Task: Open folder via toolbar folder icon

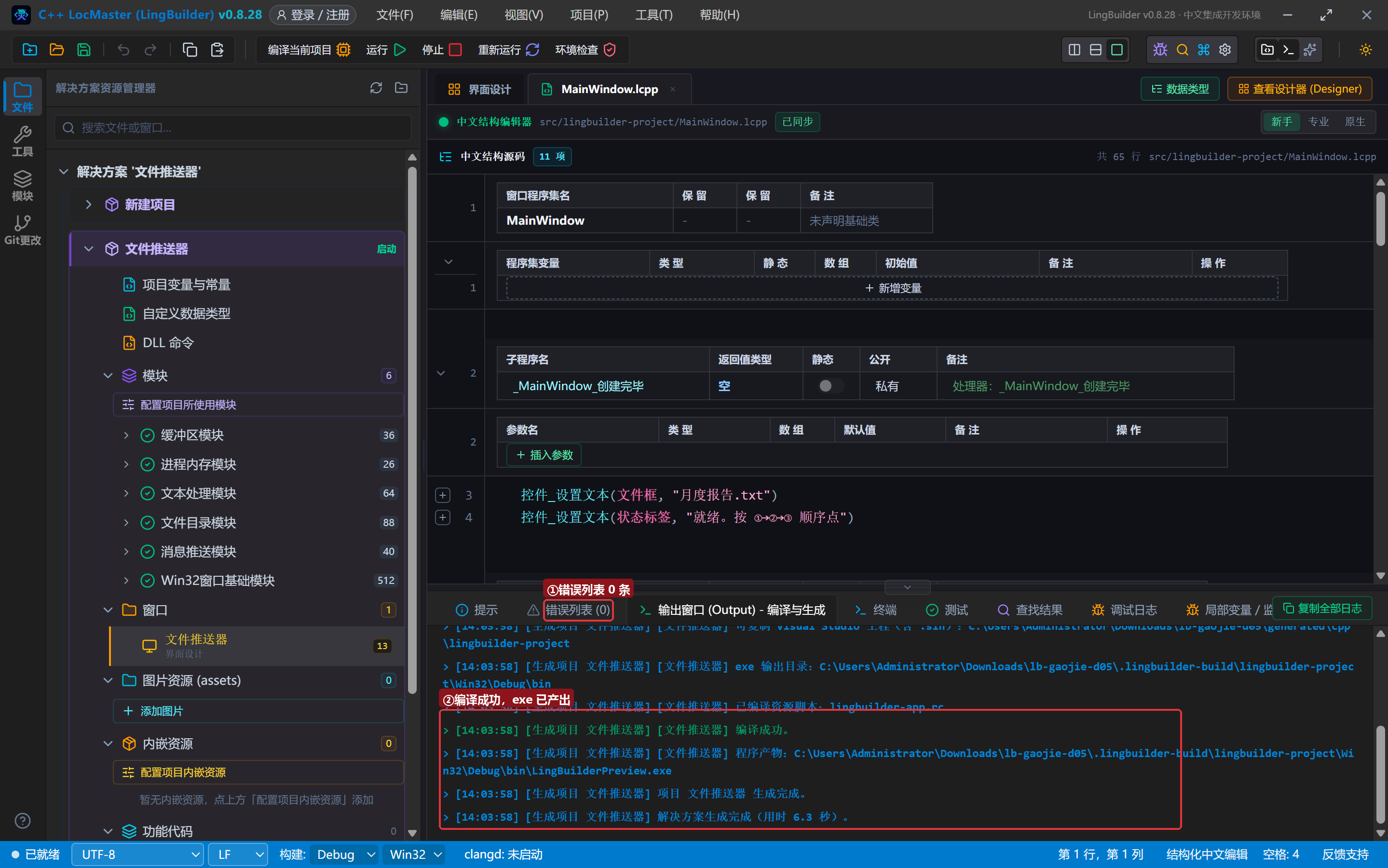Action: tap(56, 50)
